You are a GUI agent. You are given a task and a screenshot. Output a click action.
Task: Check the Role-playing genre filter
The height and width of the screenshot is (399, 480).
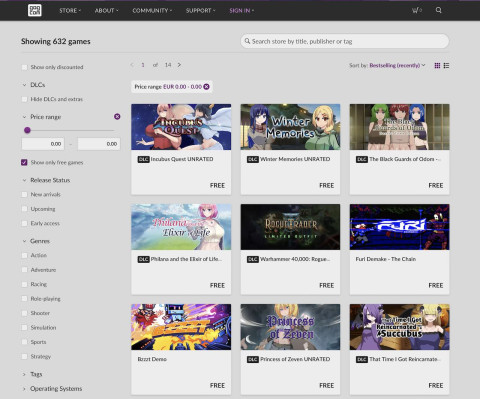click(x=24, y=299)
